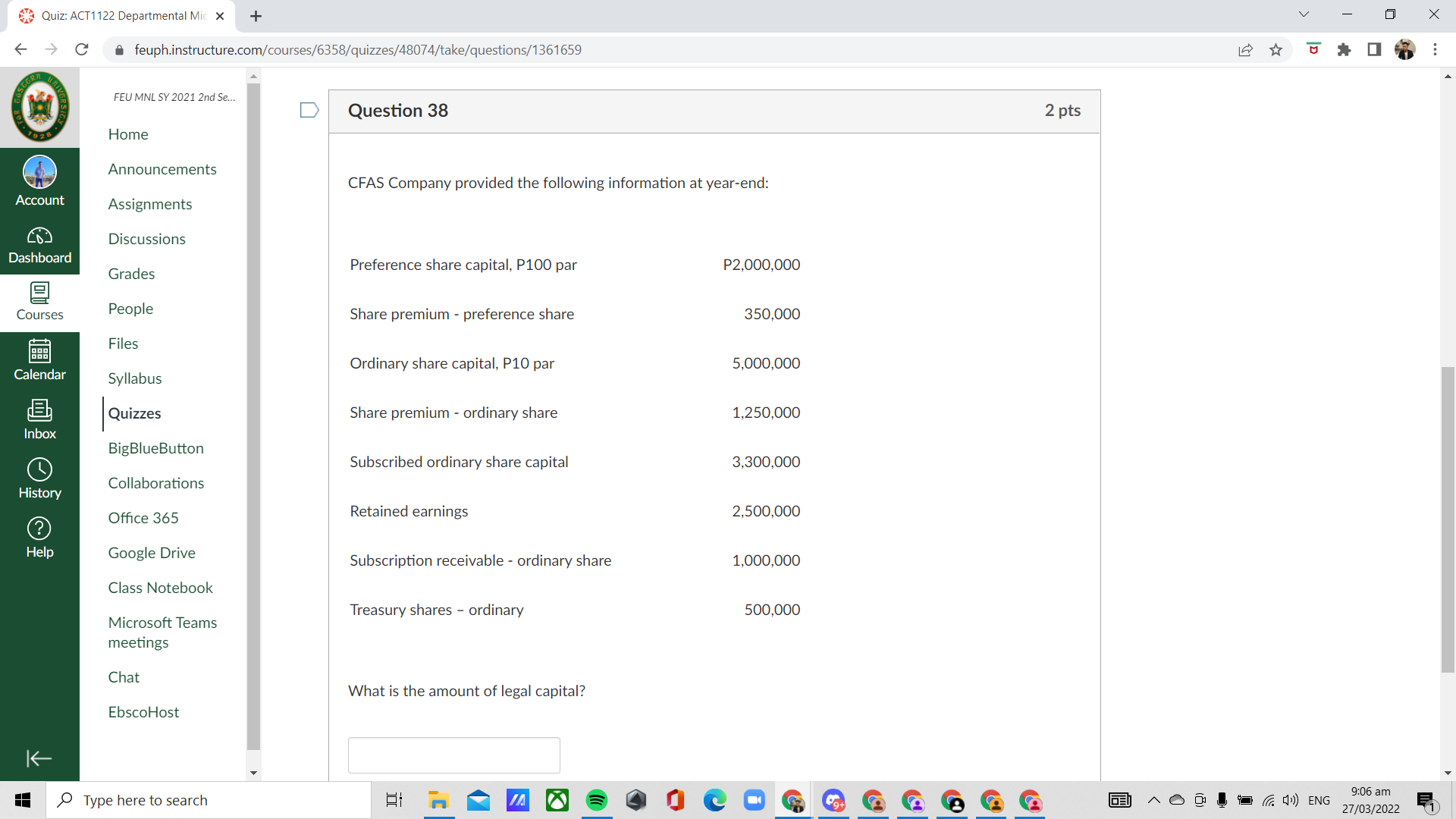The image size is (1456, 819).
Task: Show hidden system tray icons chevron
Action: [x=1153, y=800]
